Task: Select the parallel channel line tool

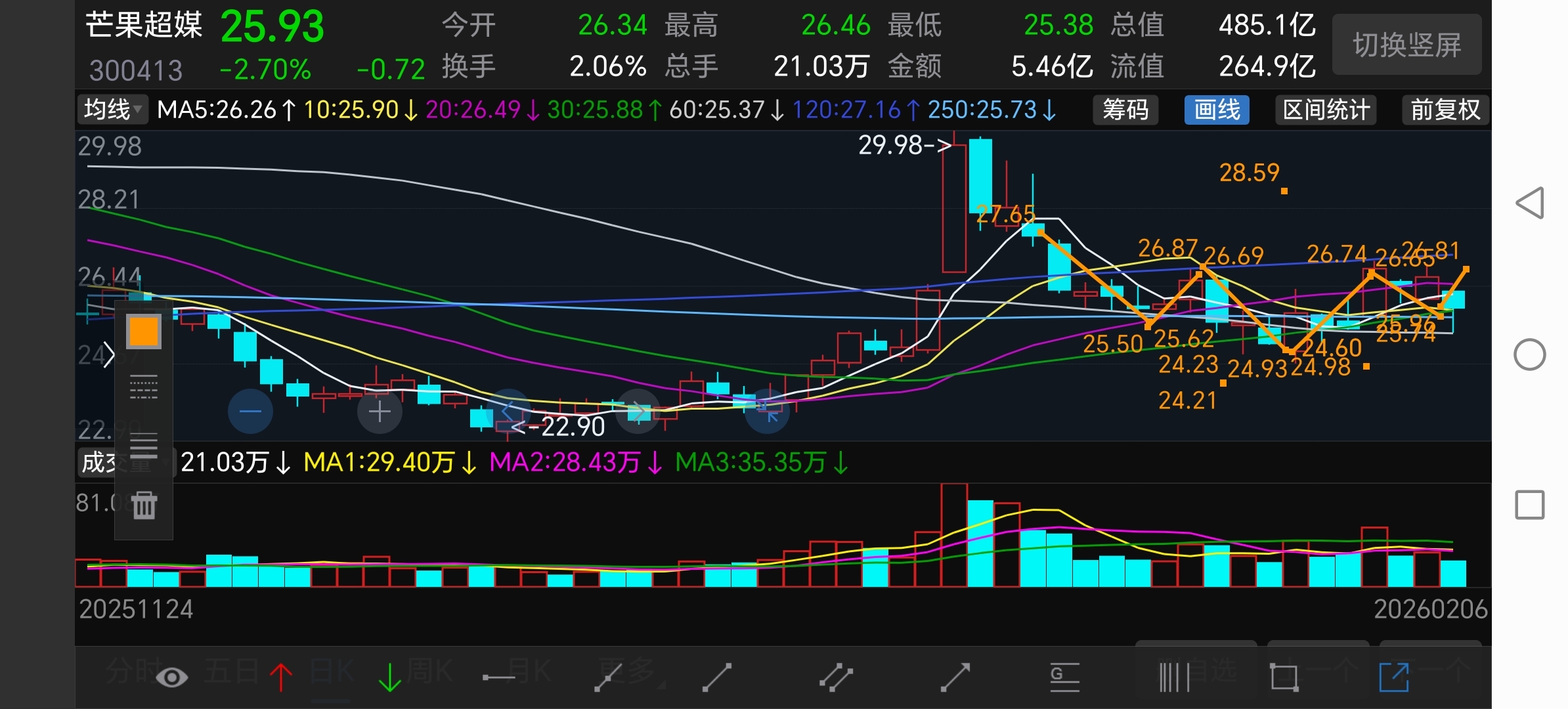Action: [836, 677]
